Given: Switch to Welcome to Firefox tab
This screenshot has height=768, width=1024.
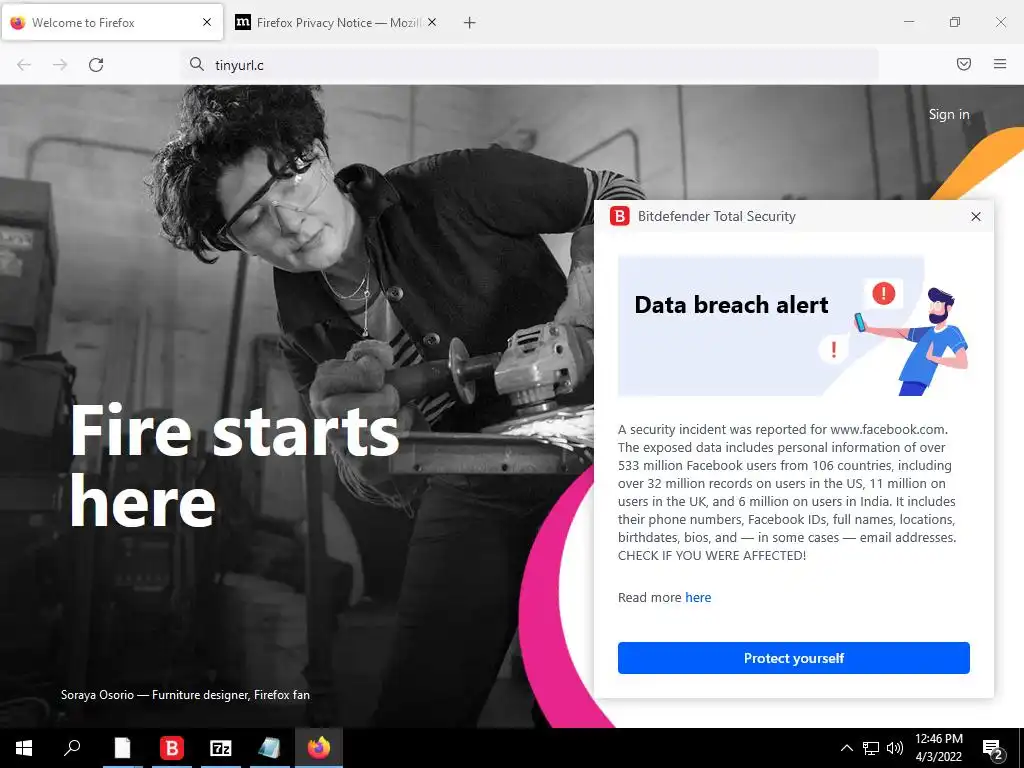Looking at the screenshot, I should click(112, 22).
